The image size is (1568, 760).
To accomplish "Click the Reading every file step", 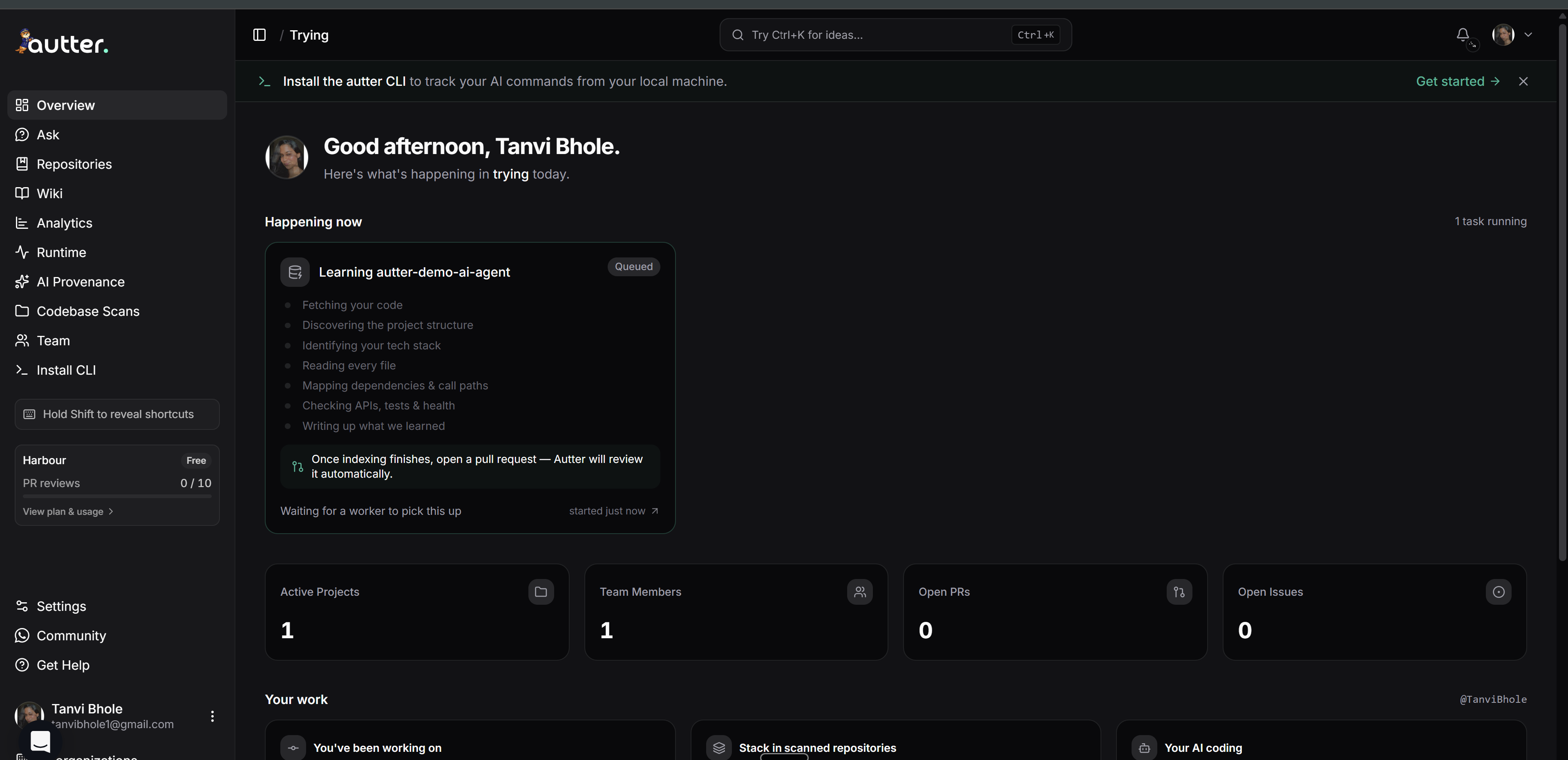I will pos(349,365).
